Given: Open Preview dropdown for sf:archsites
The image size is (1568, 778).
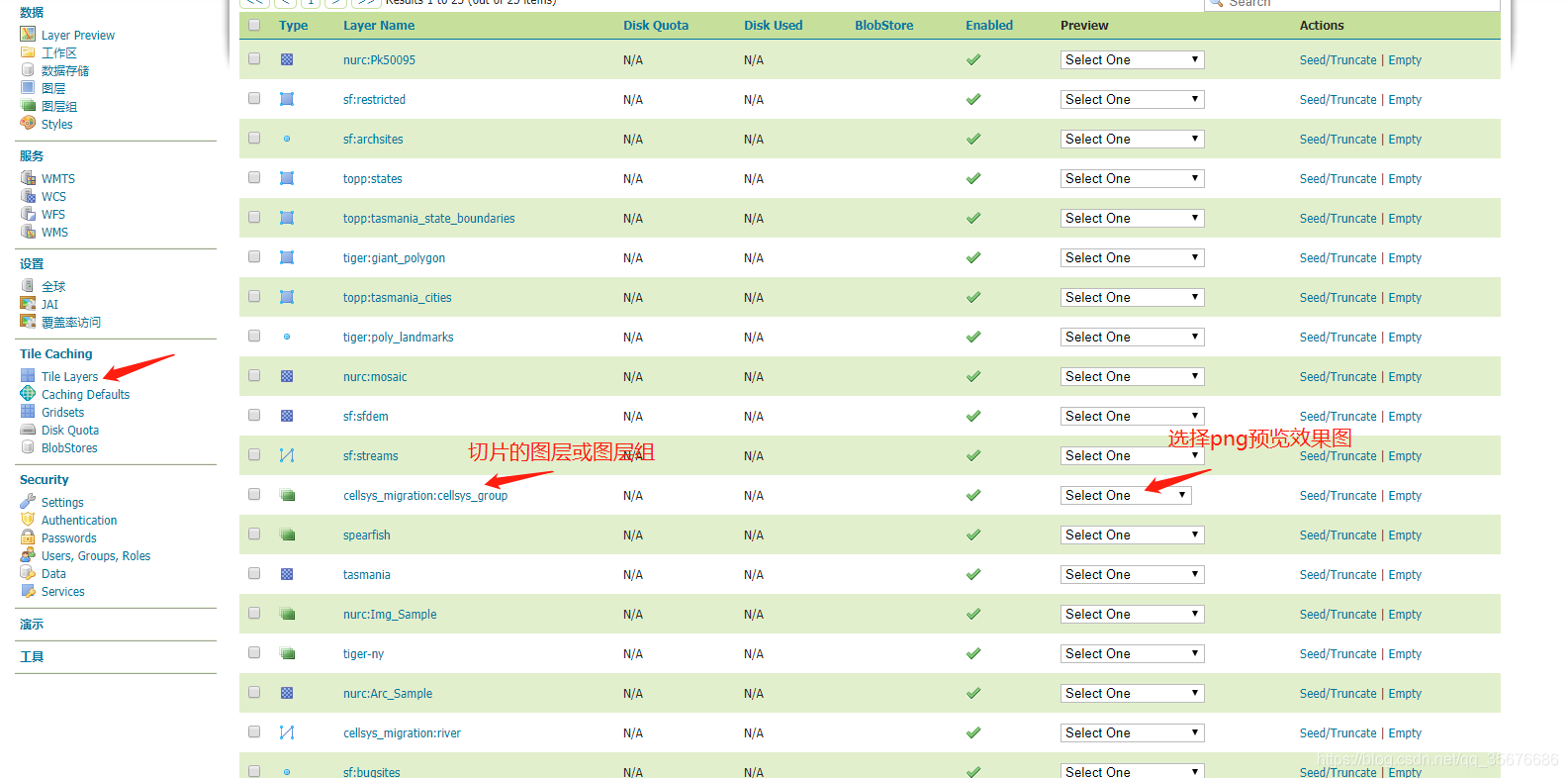Looking at the screenshot, I should (x=1132, y=139).
